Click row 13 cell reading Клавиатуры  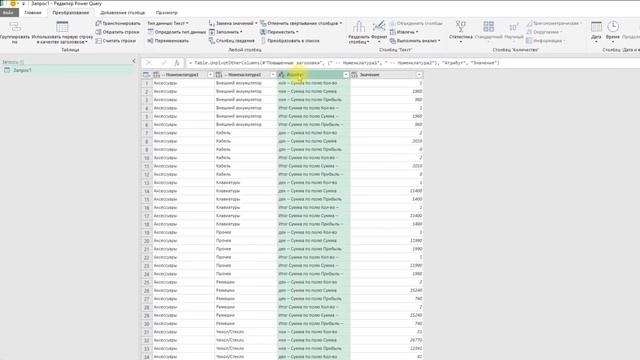click(245, 183)
